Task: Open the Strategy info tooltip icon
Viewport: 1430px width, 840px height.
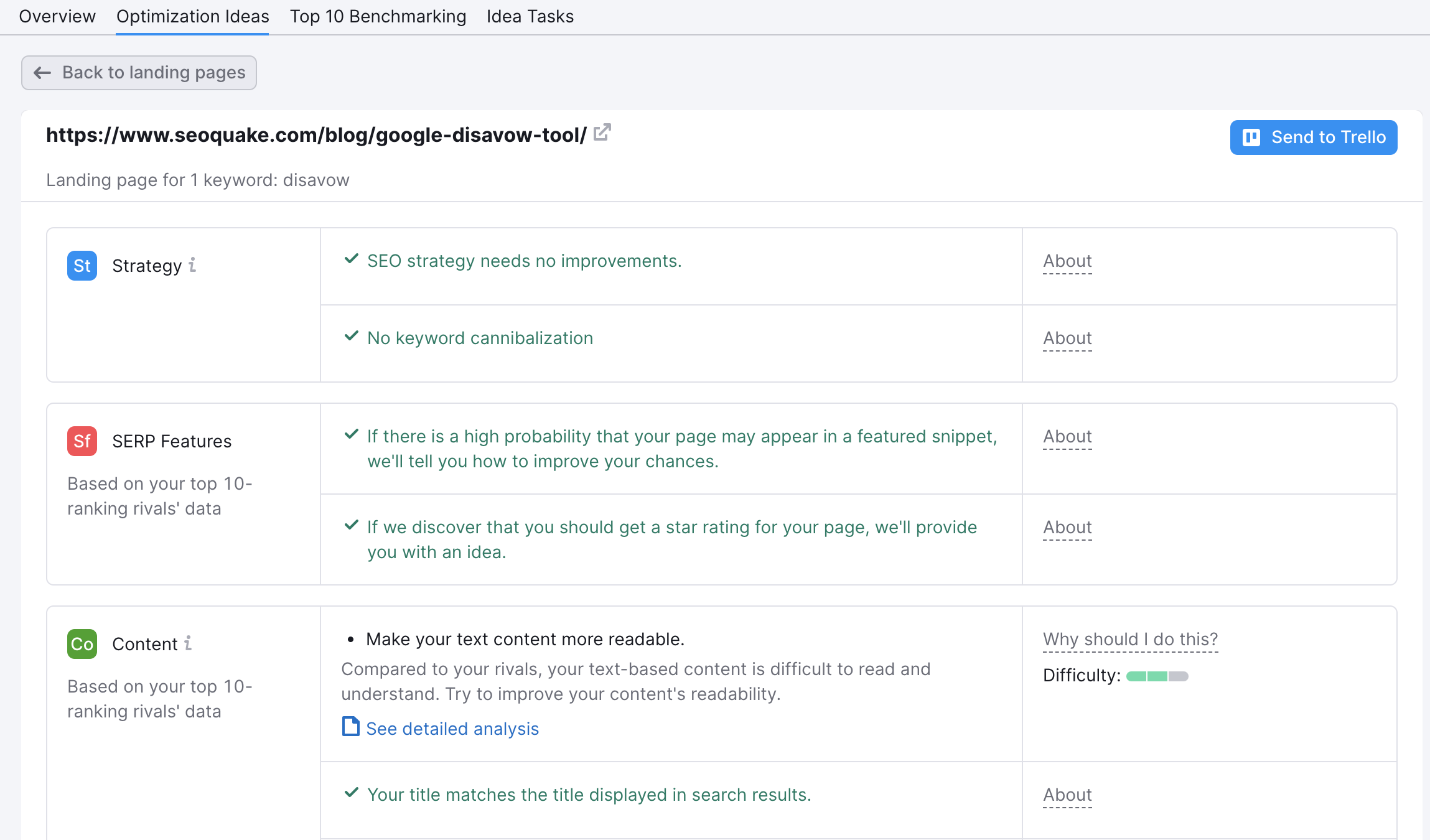Action: tap(193, 265)
